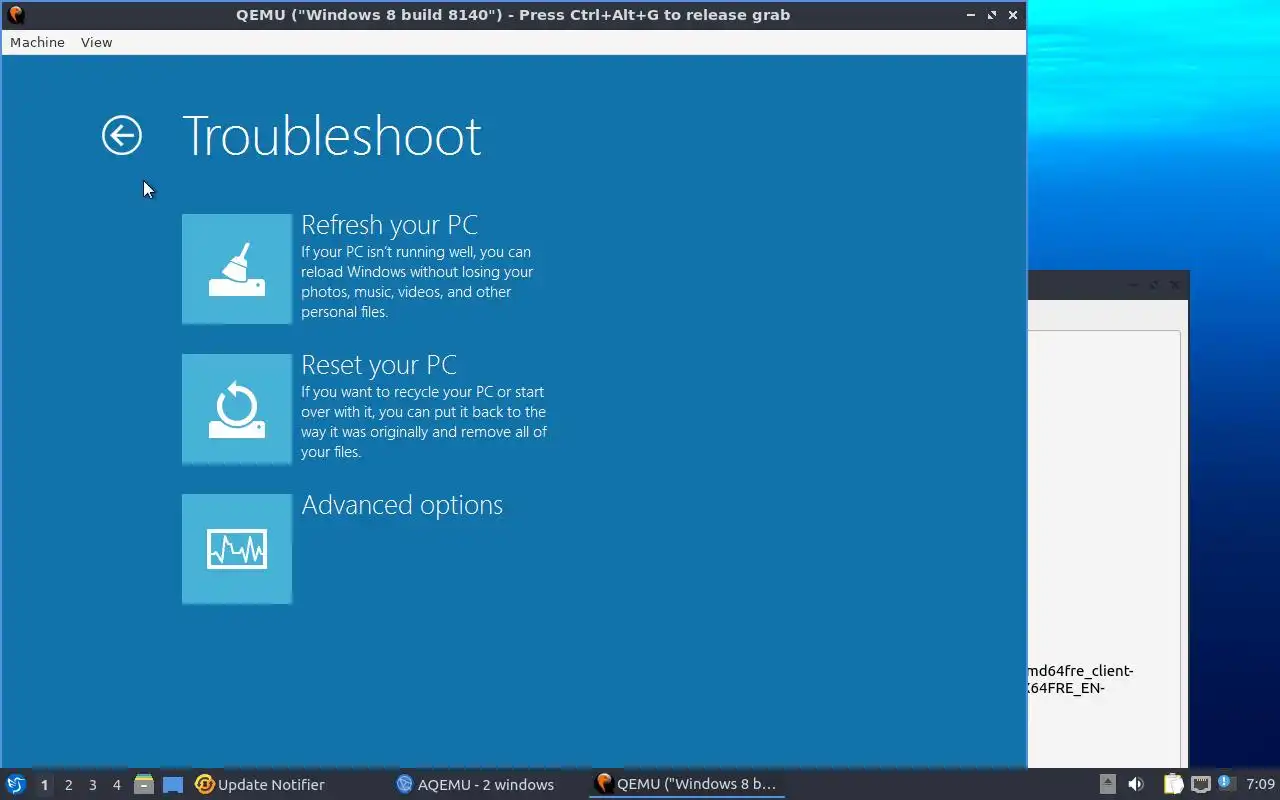The width and height of the screenshot is (1280, 800).
Task: Maximize the QEMU window
Action: click(x=992, y=15)
